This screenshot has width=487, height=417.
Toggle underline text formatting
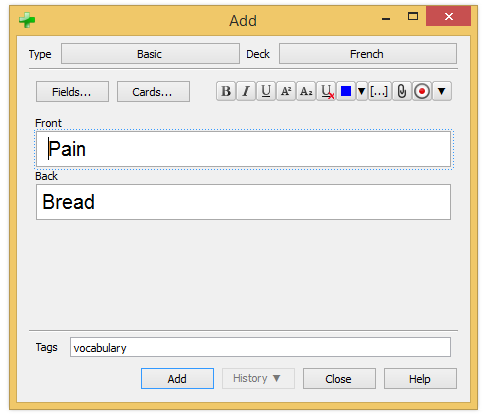tap(266, 91)
